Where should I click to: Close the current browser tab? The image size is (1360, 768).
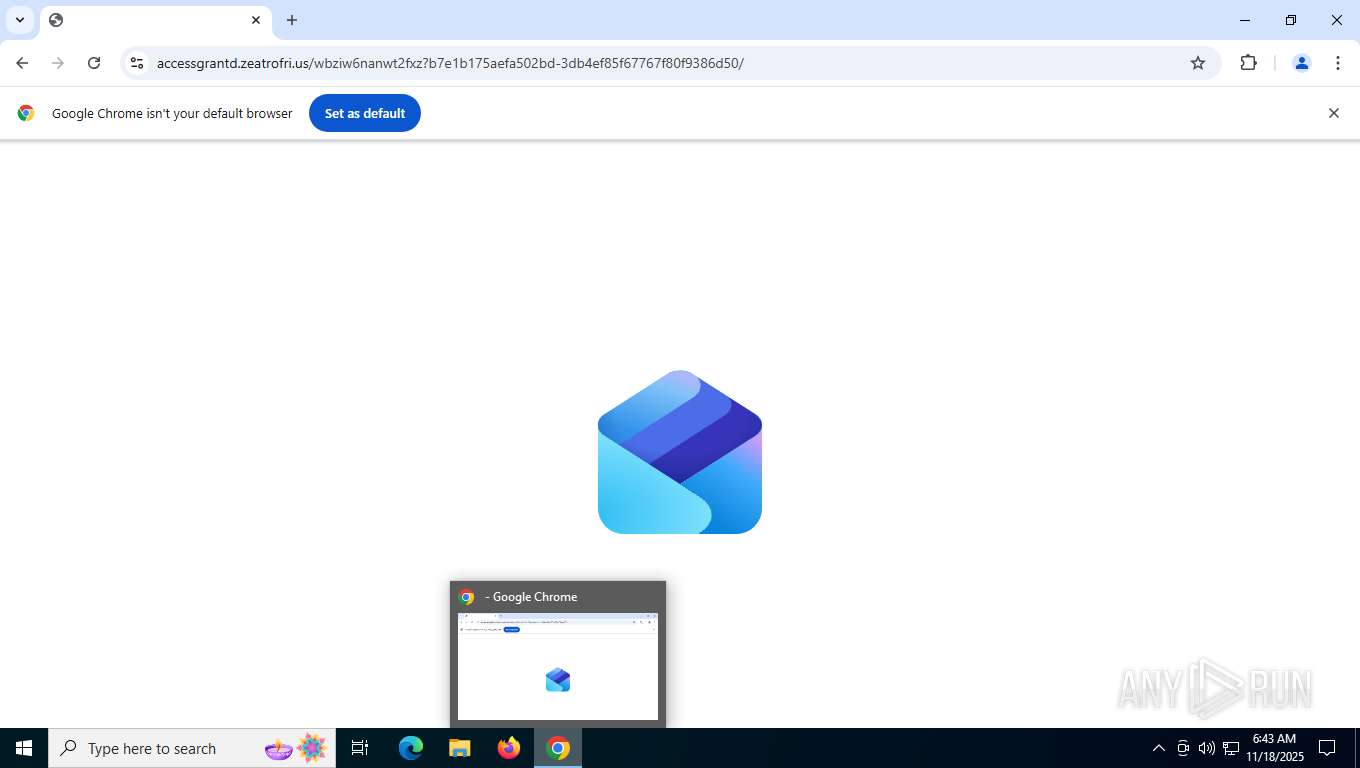[x=256, y=20]
